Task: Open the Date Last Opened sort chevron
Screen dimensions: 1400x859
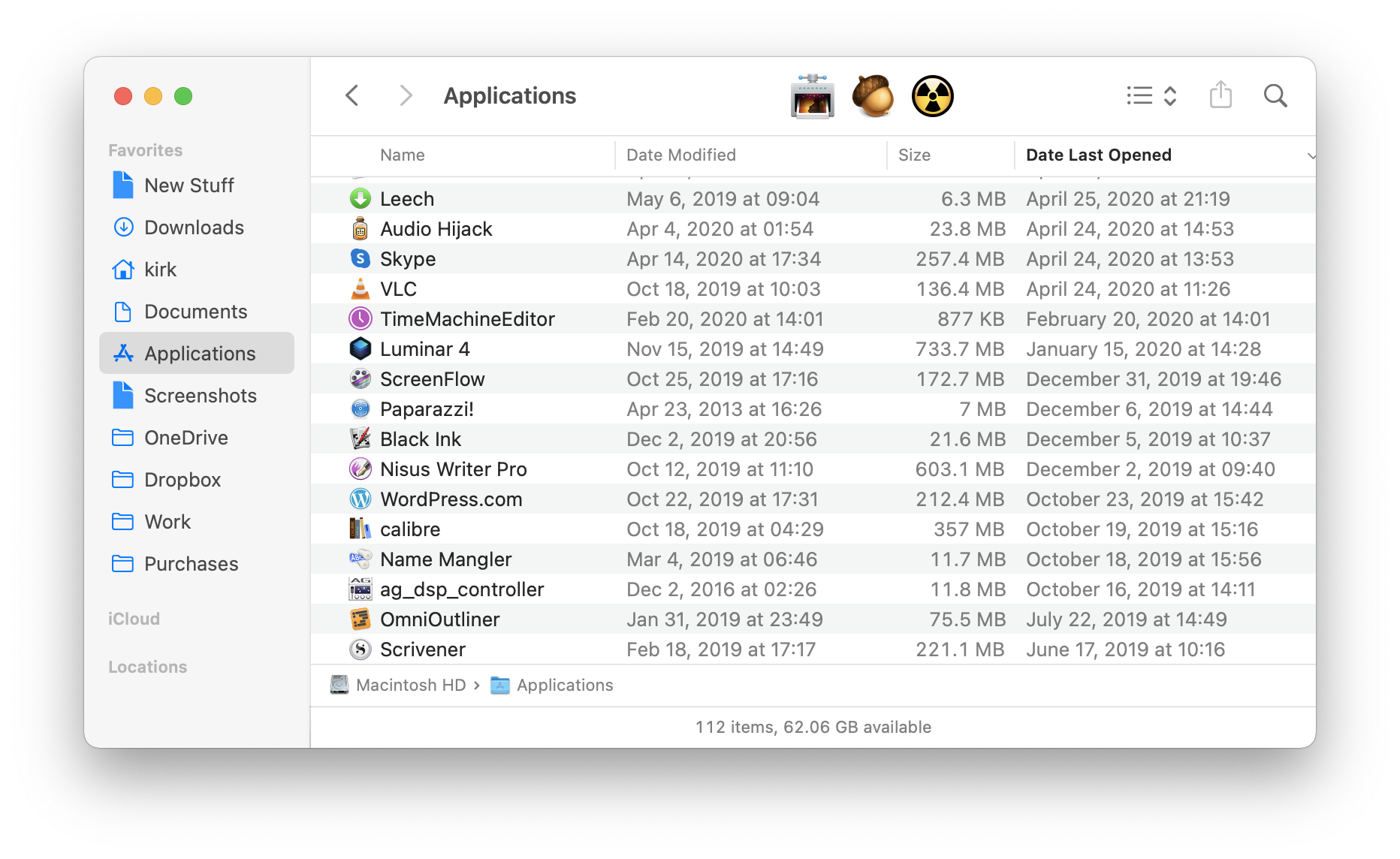Action: [x=1311, y=156]
